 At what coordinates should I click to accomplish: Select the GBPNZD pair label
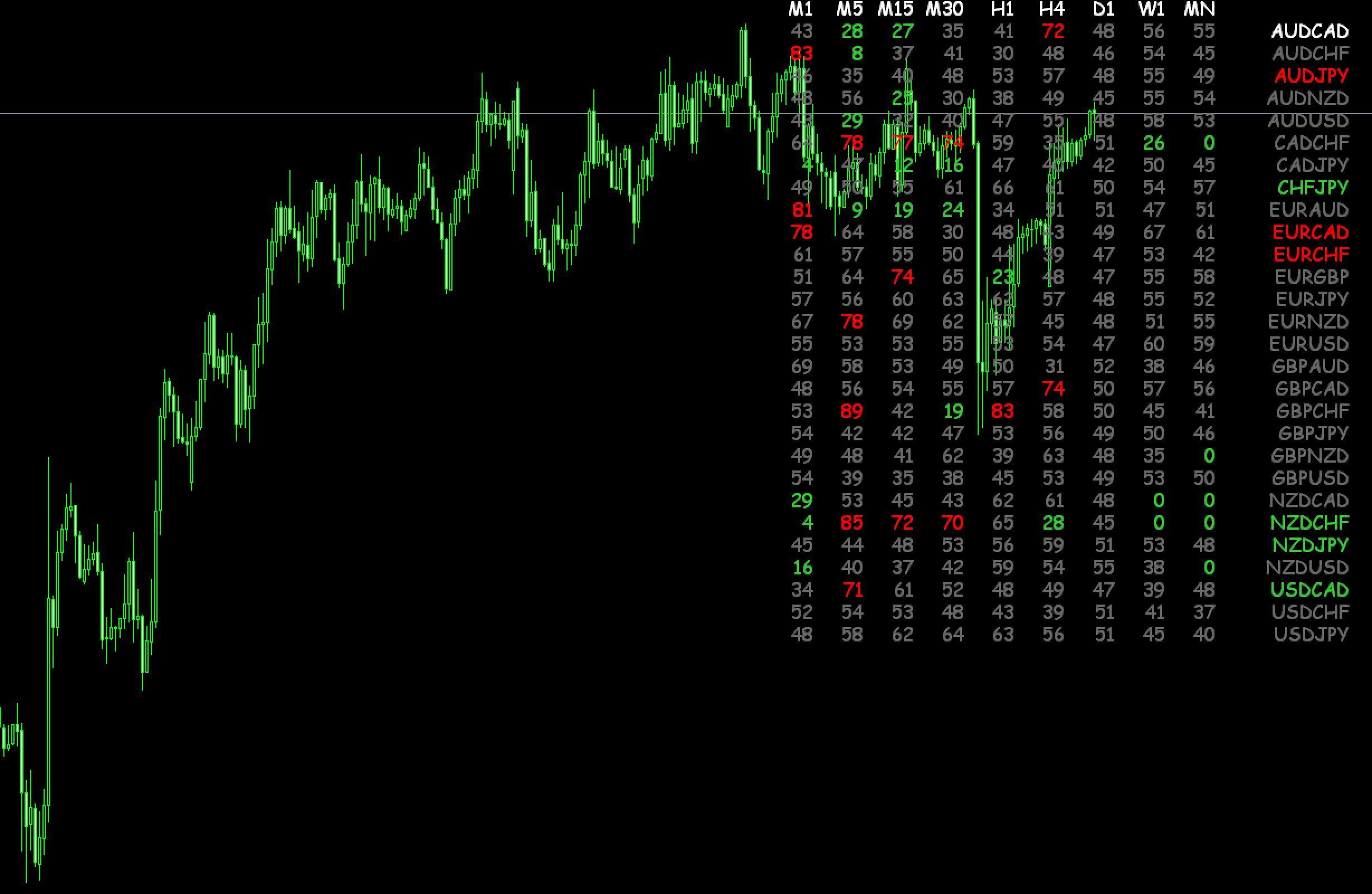(x=1309, y=455)
